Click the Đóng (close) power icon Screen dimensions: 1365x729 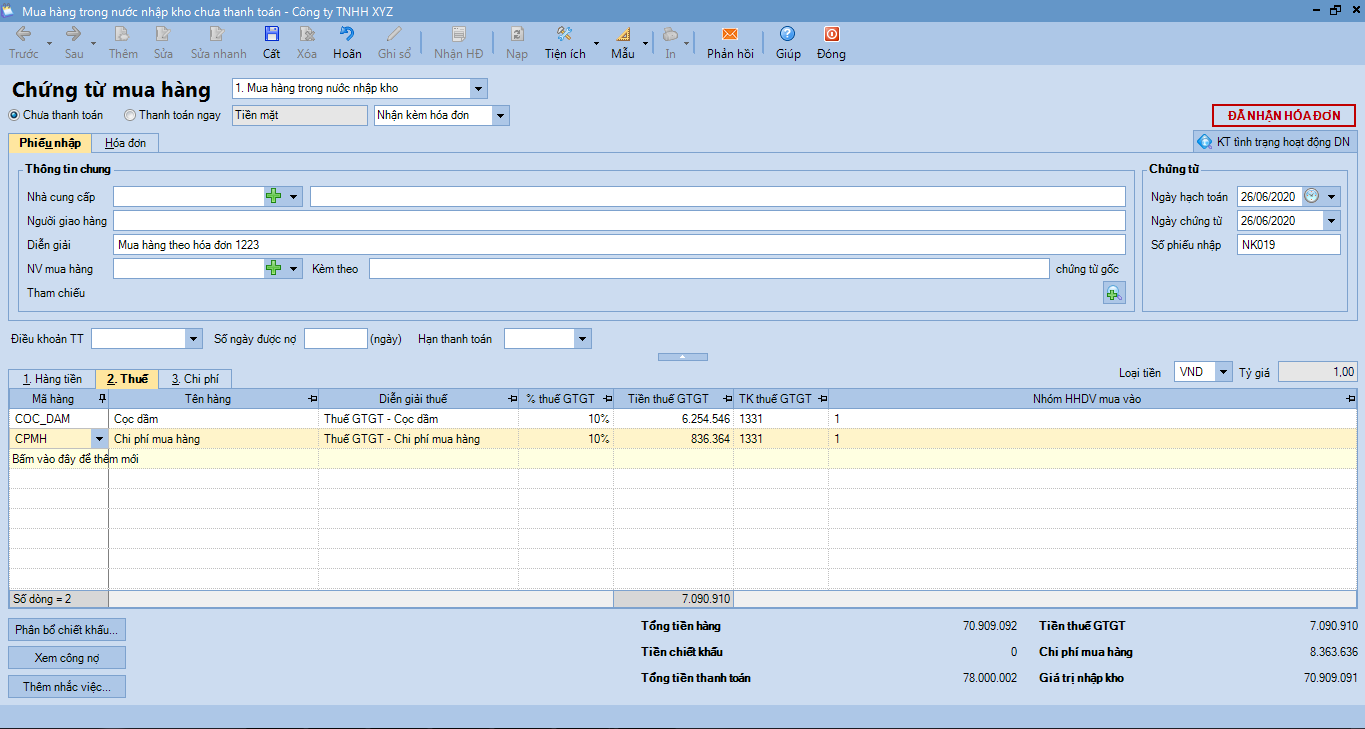[831, 34]
